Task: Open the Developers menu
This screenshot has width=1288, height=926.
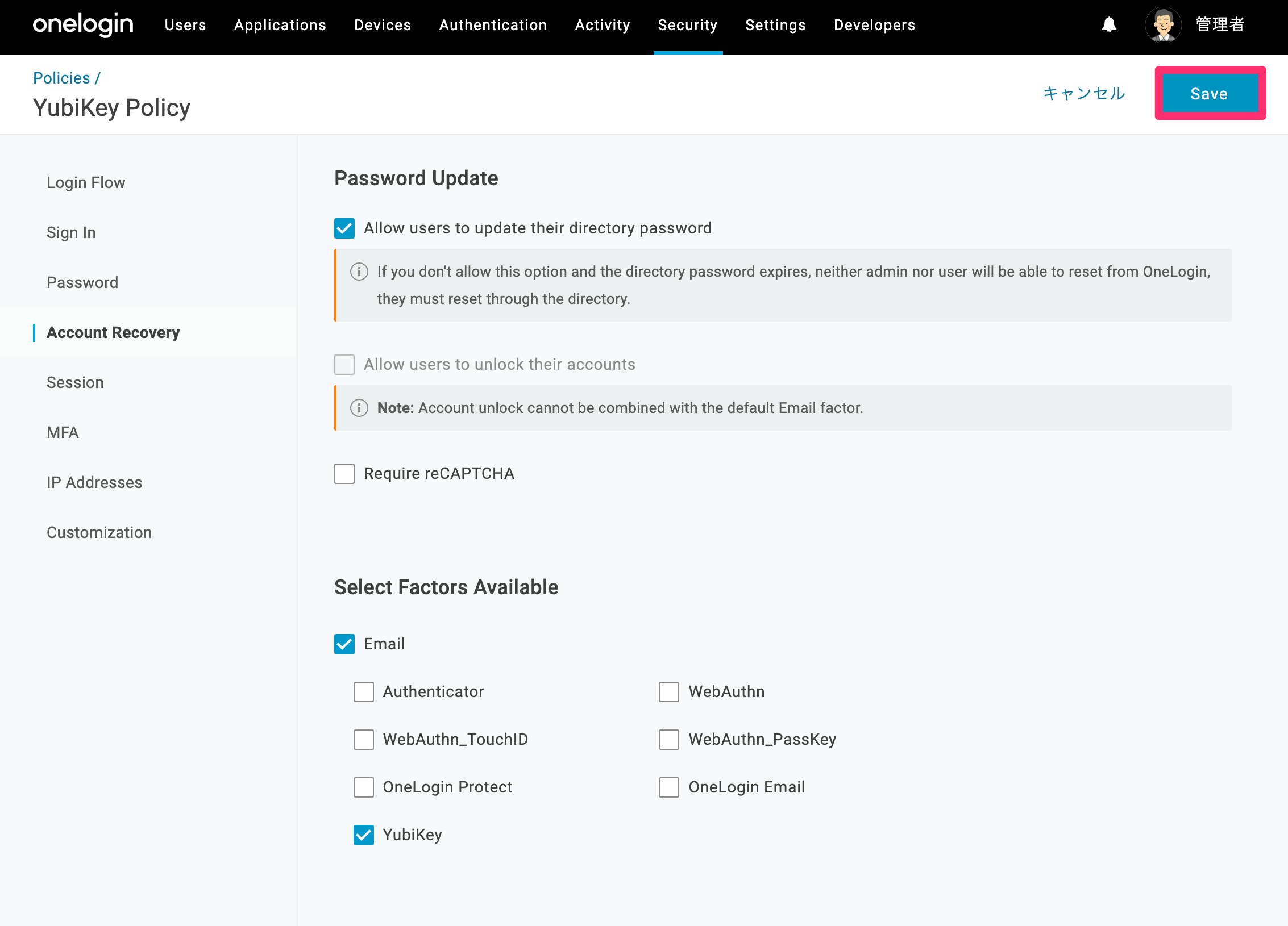Action: [874, 25]
